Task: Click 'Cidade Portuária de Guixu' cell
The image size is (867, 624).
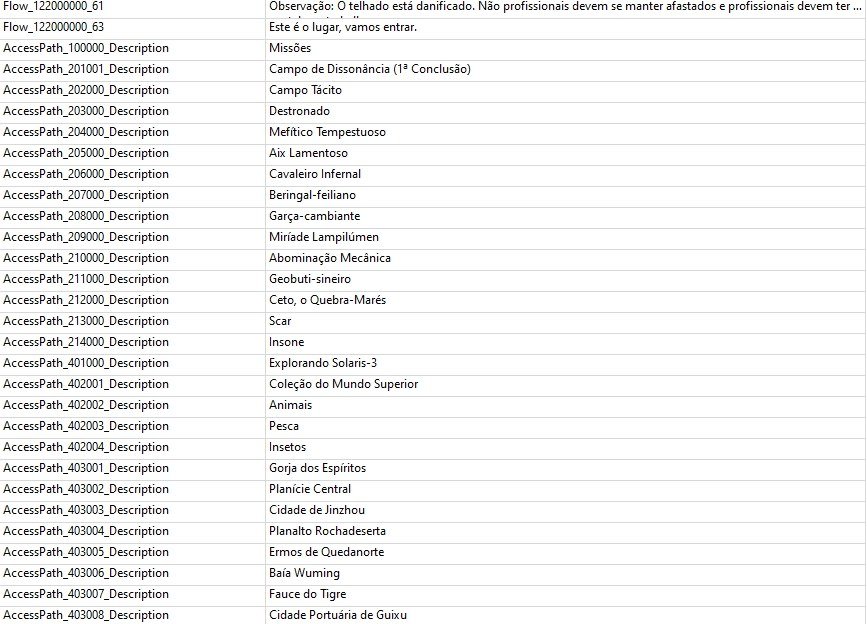Action: pos(565,615)
